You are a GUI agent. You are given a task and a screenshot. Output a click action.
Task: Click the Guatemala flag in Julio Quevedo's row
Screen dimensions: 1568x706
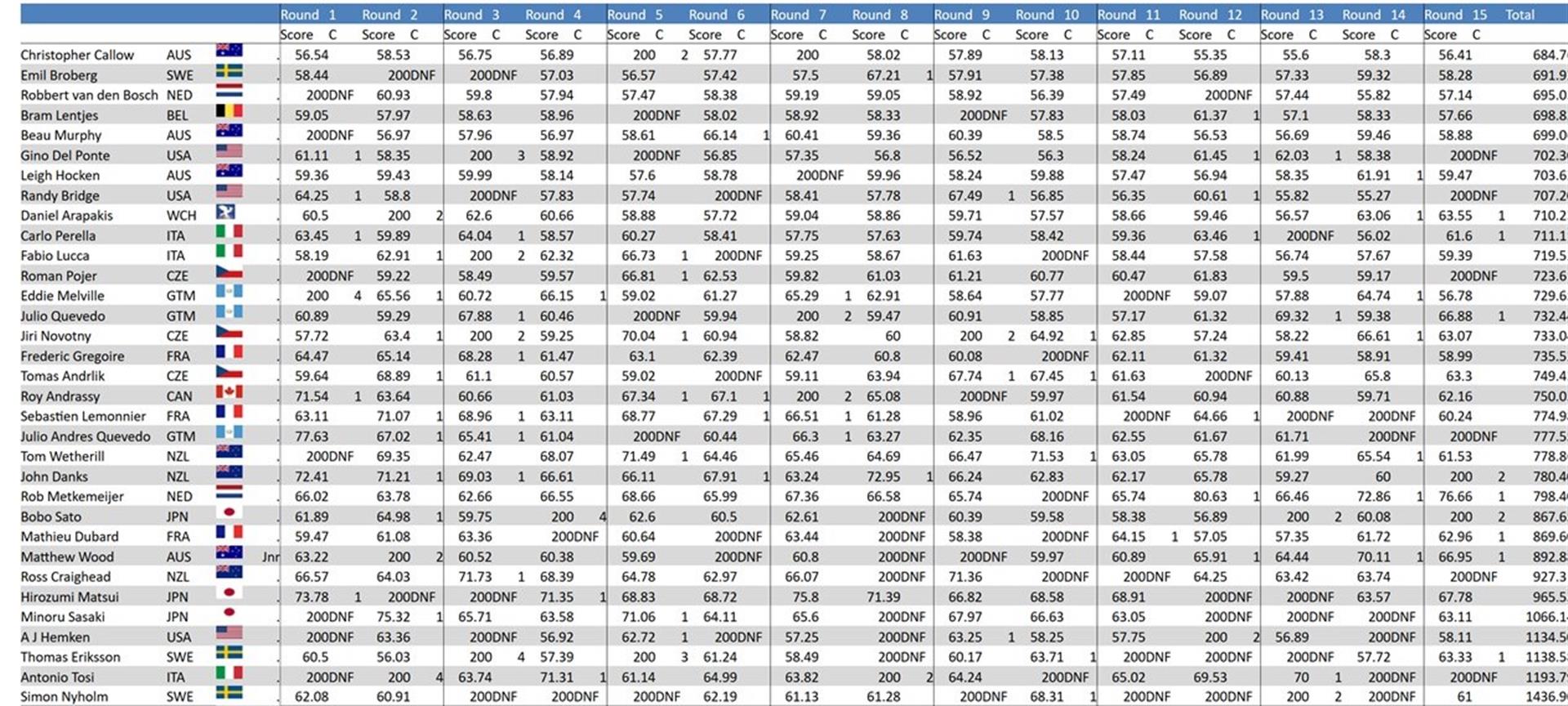pos(229,311)
